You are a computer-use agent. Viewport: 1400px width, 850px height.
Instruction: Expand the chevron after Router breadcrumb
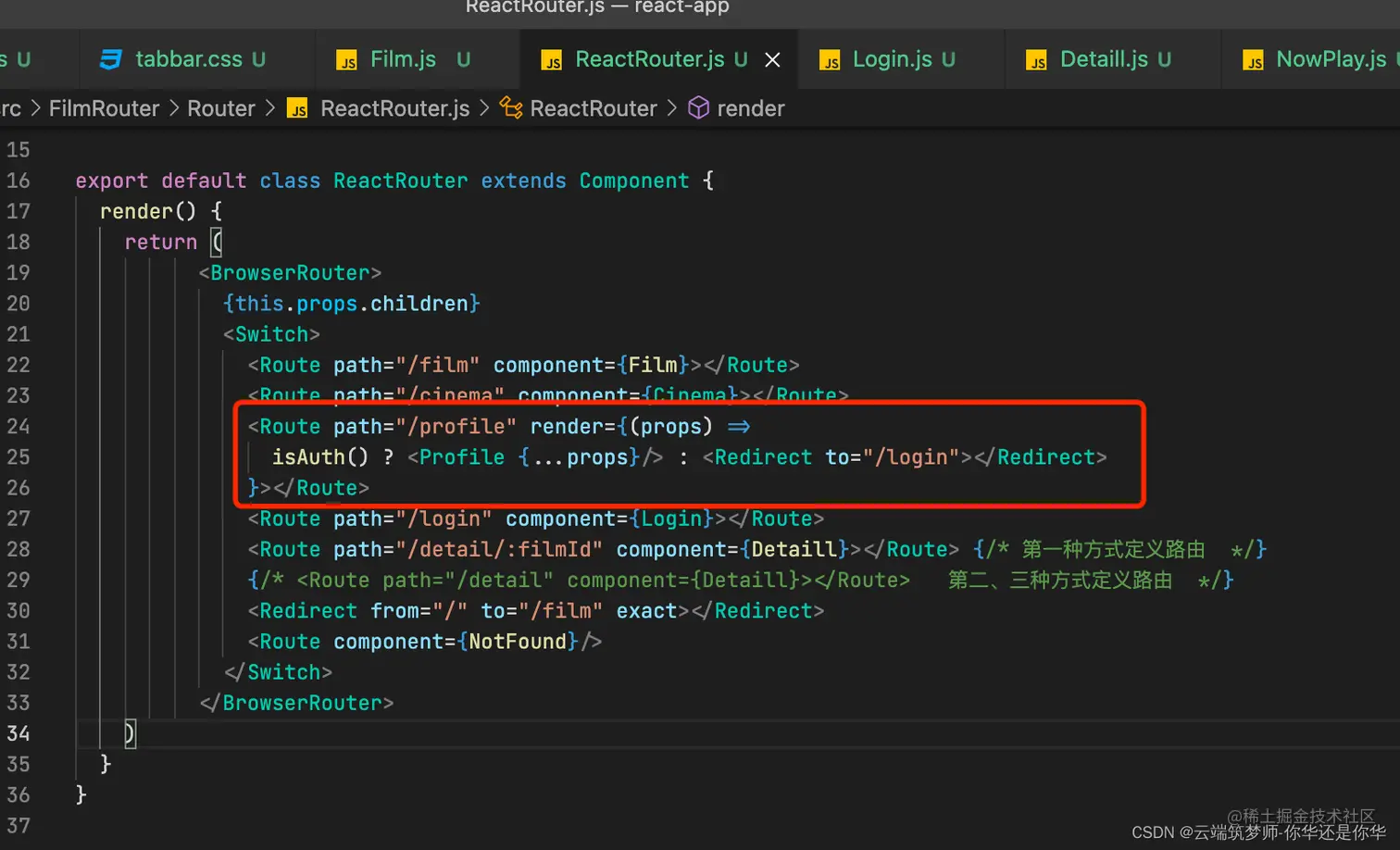(x=269, y=108)
